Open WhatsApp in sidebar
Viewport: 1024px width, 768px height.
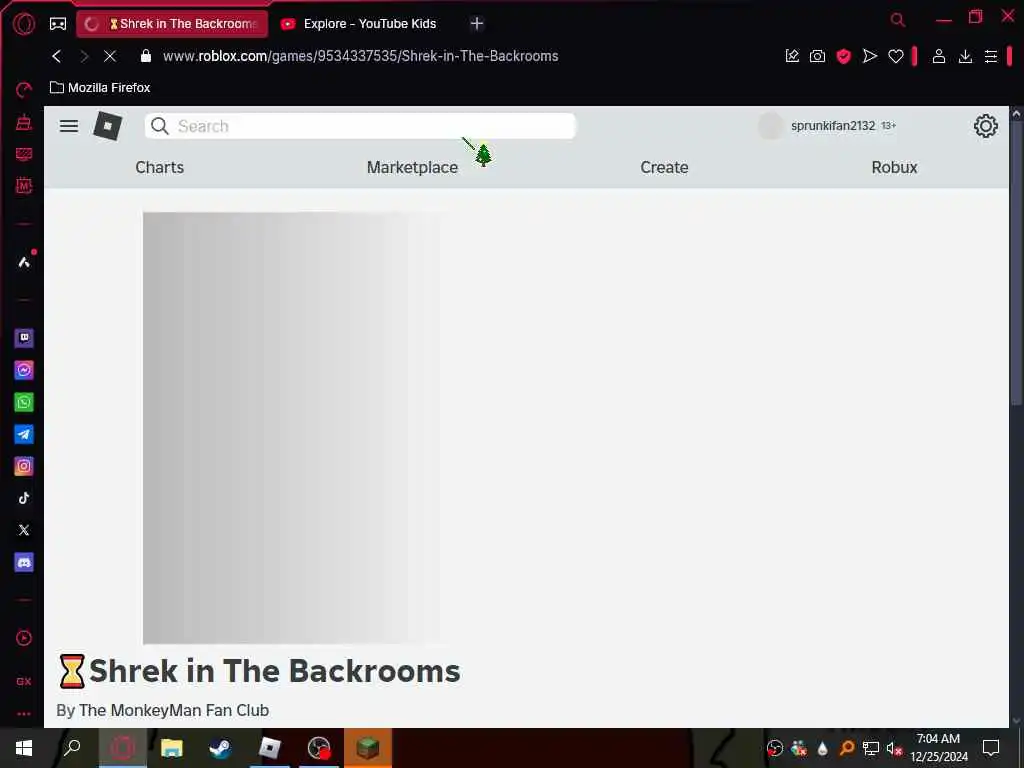coord(24,402)
